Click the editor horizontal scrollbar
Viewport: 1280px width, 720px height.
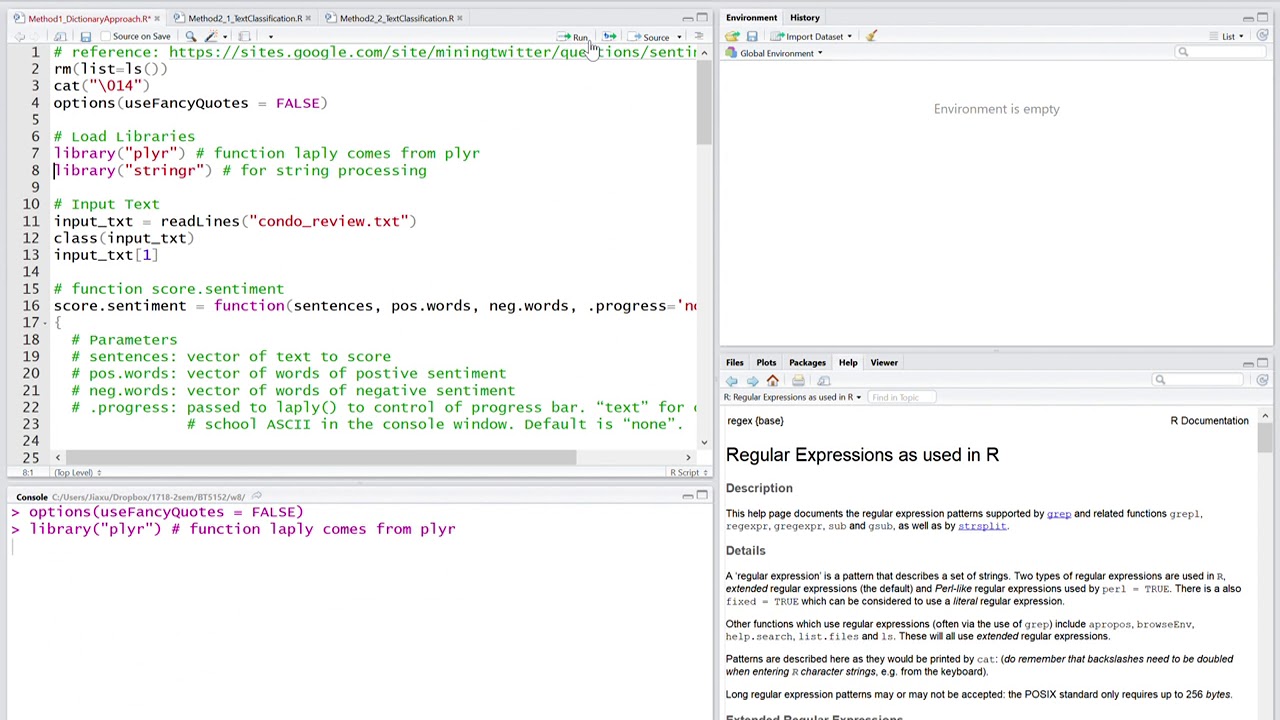(x=320, y=457)
